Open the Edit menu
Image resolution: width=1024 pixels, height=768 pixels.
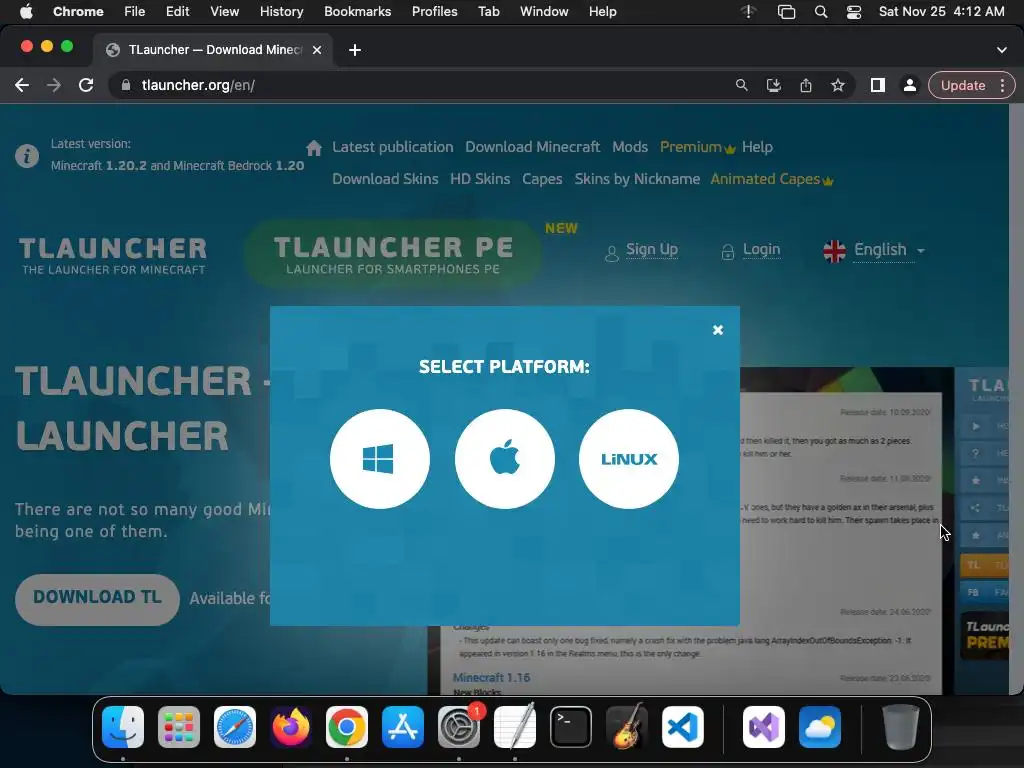[x=177, y=11]
